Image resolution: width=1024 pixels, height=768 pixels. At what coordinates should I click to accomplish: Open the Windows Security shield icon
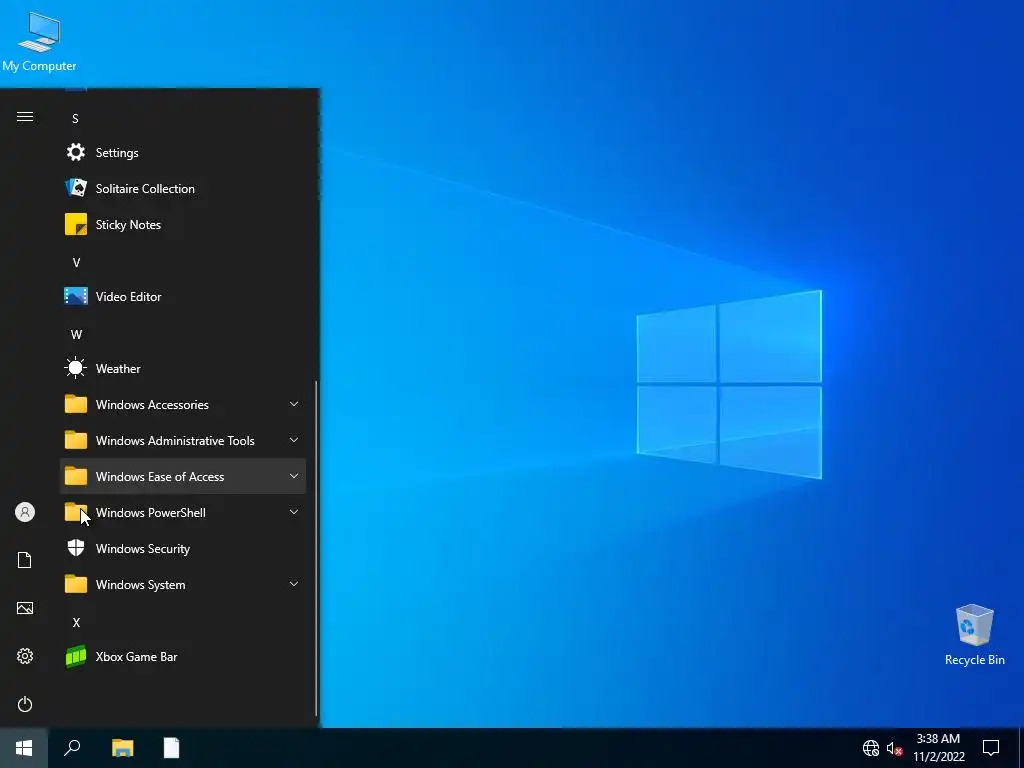pyautogui.click(x=76, y=548)
